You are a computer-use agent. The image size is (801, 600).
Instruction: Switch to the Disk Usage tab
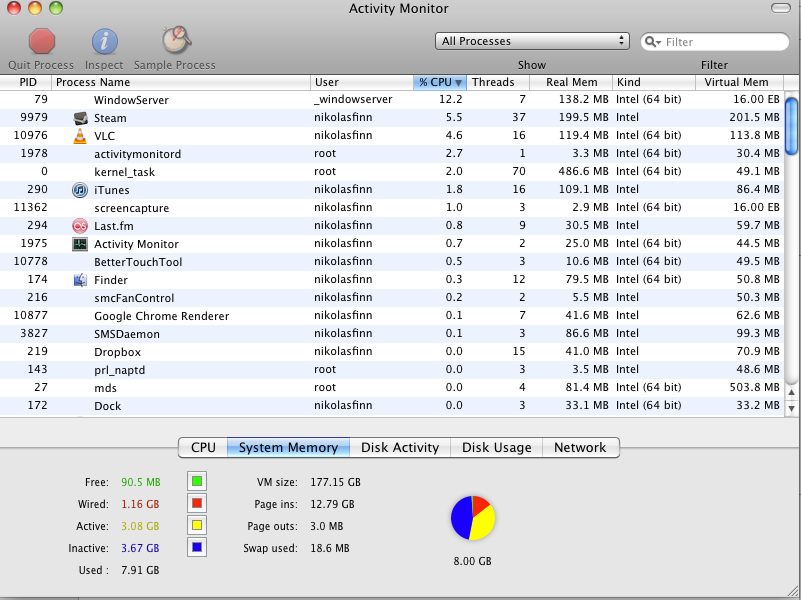pos(497,447)
